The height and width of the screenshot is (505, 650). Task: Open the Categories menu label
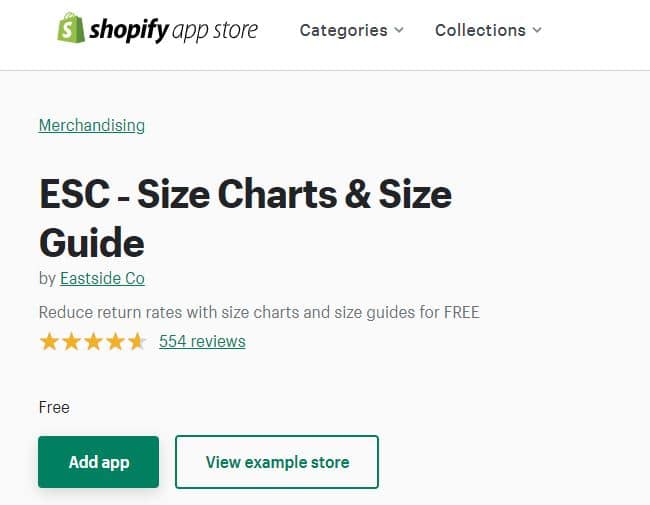click(343, 30)
